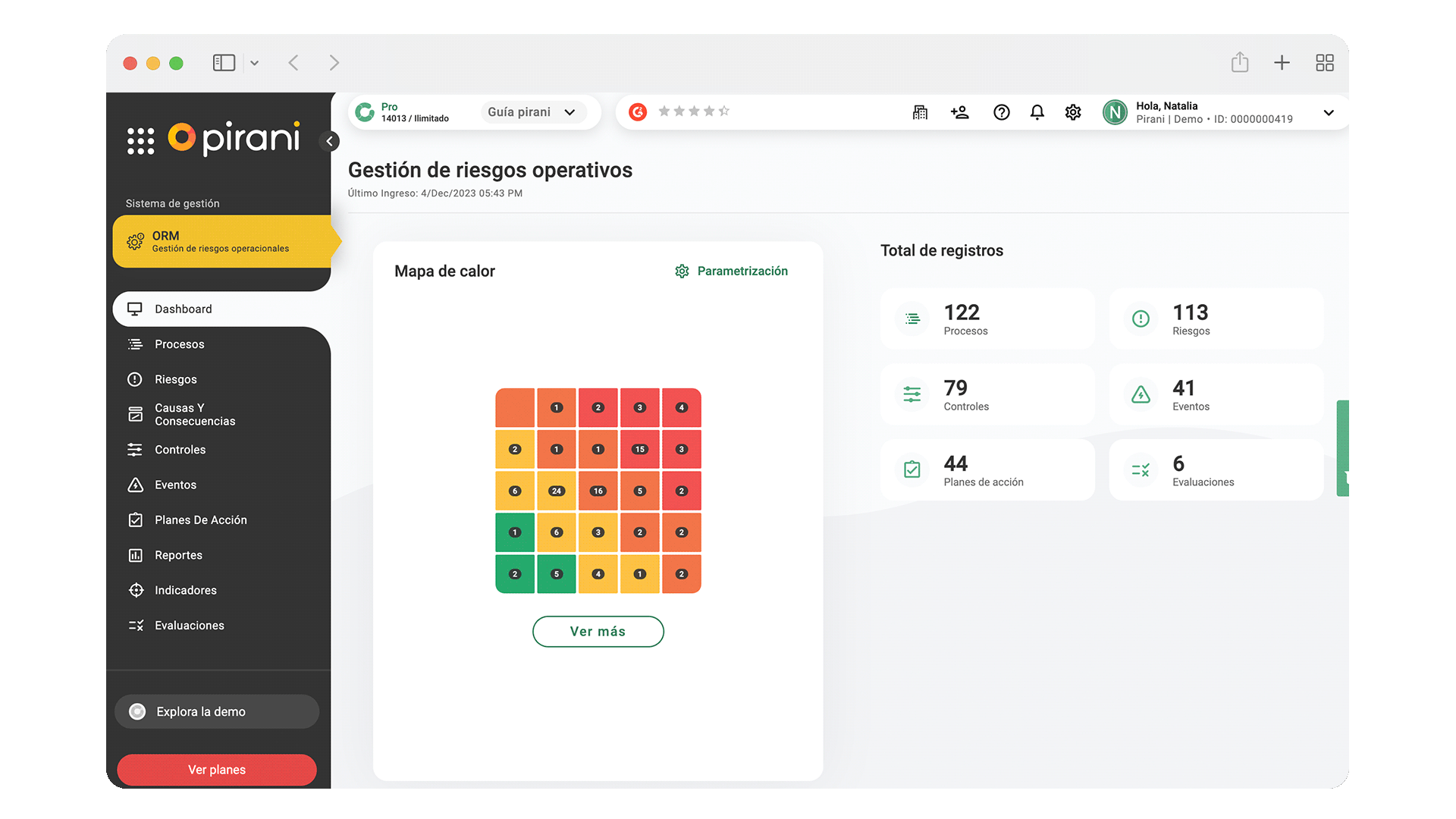
Task: Click the G2 review badge icon
Action: coord(638,112)
